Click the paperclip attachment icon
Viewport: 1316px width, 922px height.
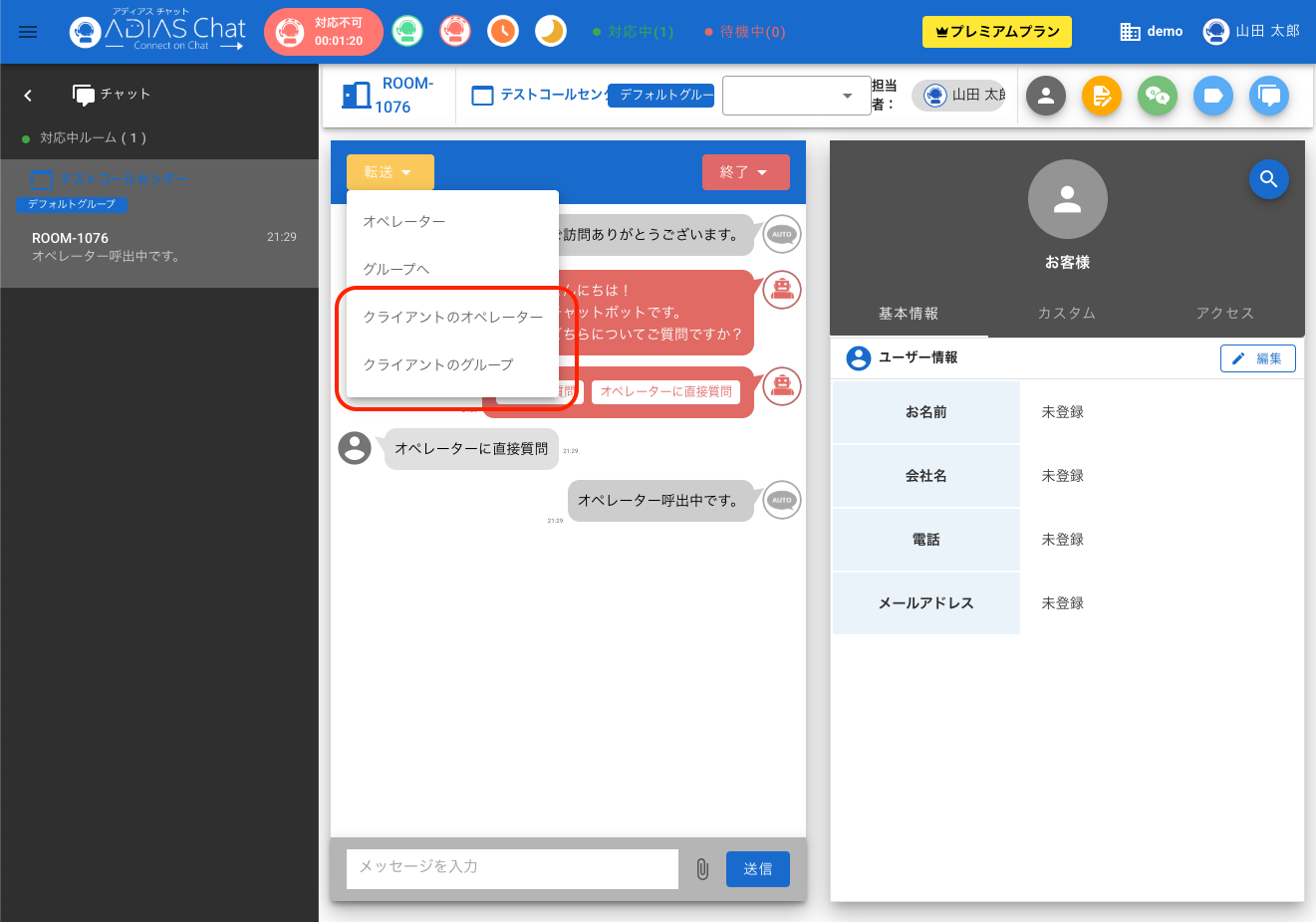702,869
